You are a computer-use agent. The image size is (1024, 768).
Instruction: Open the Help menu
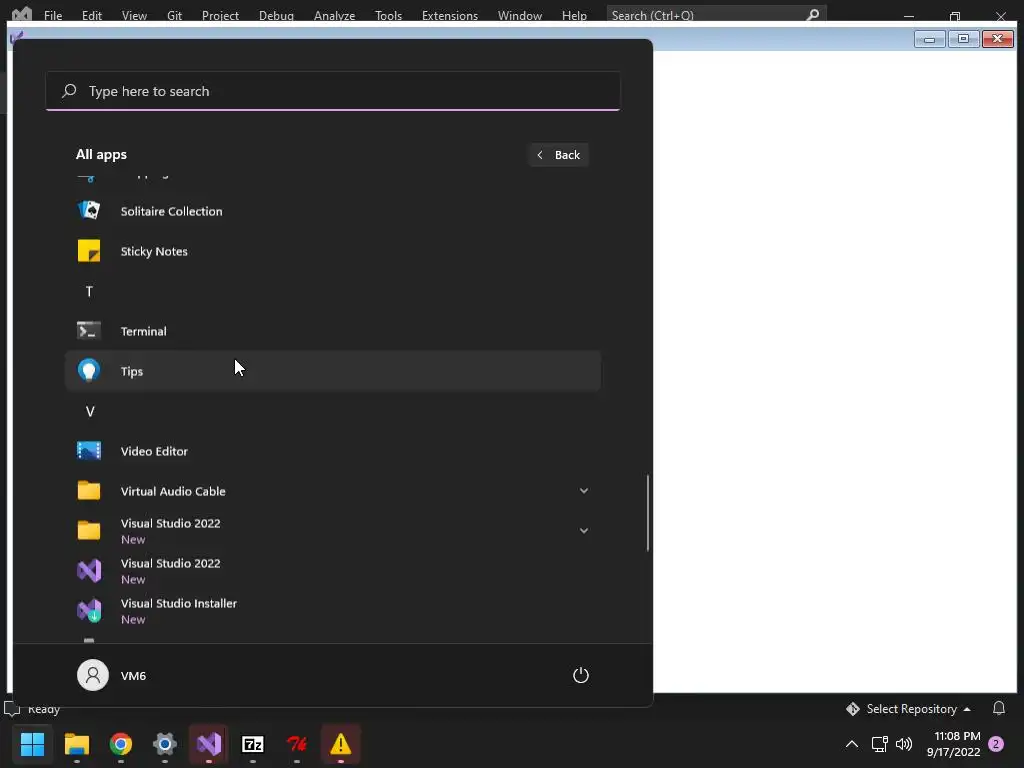574,15
